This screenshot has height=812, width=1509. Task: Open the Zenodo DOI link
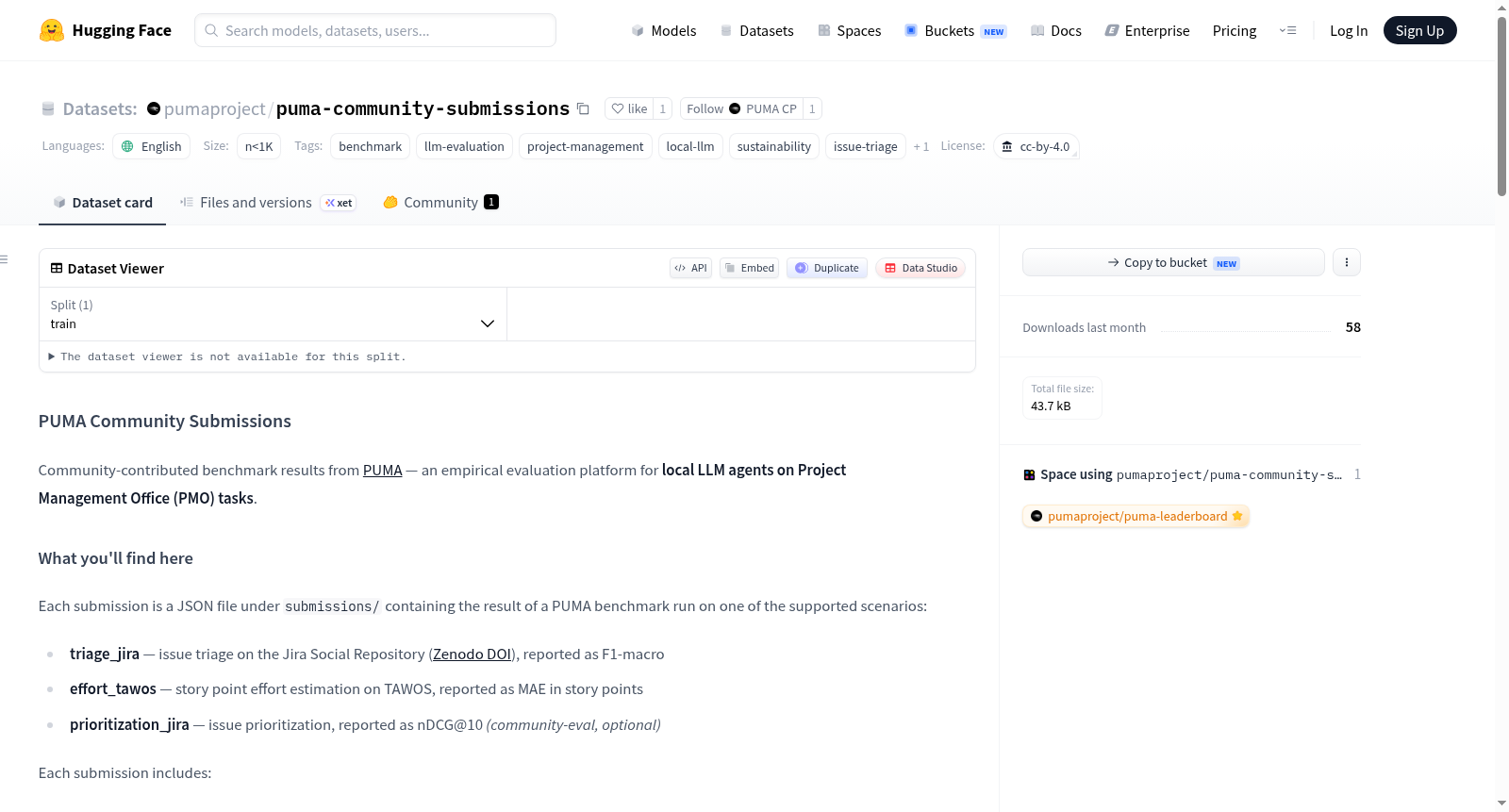coord(472,654)
